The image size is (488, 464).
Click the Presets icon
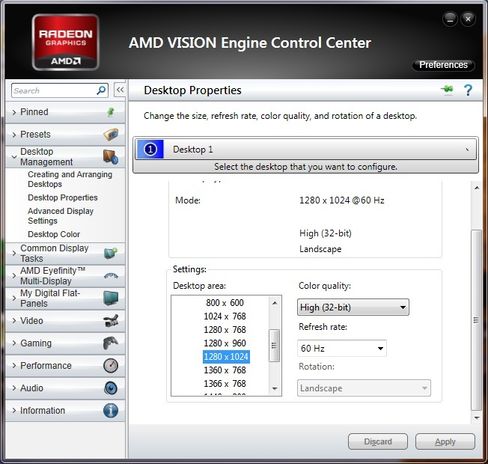tap(111, 134)
